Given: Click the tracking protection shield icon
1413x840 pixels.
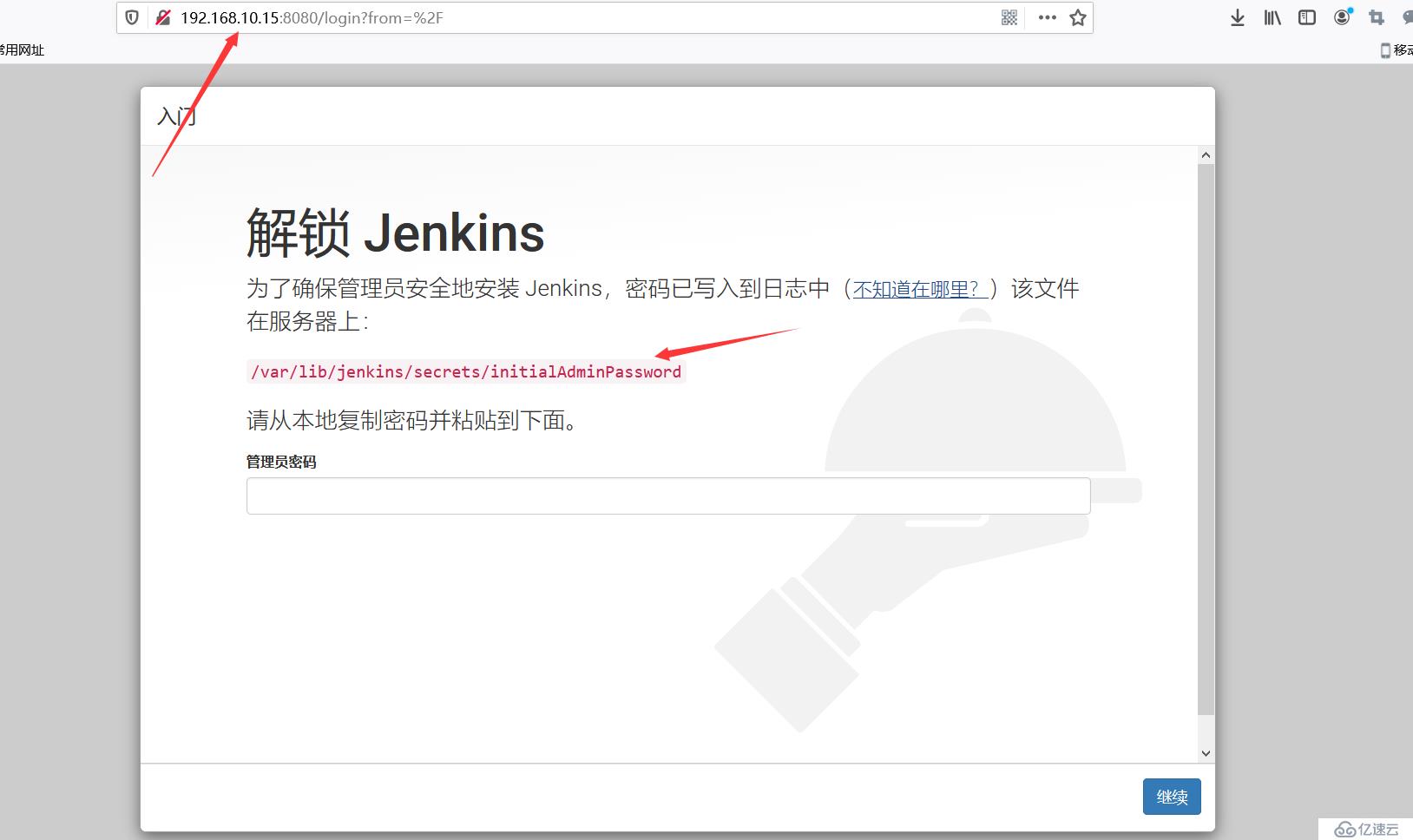Looking at the screenshot, I should (132, 17).
